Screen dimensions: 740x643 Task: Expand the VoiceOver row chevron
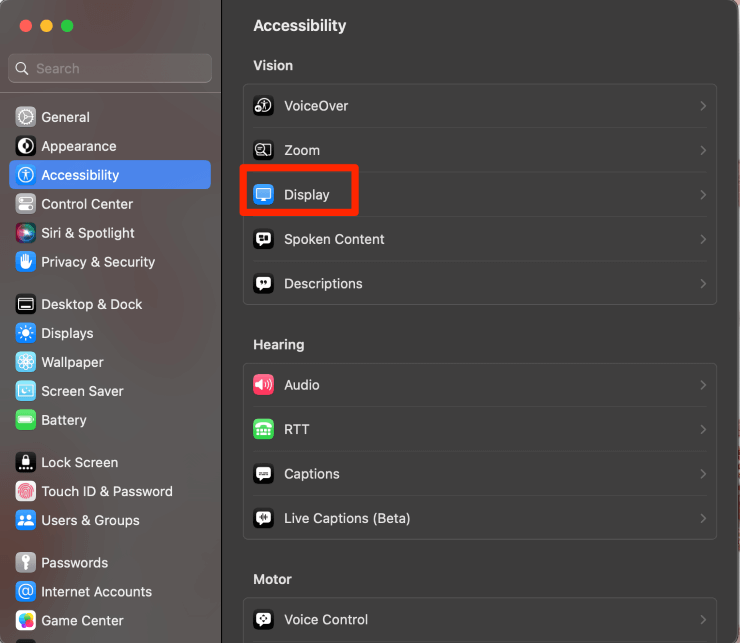coord(703,106)
